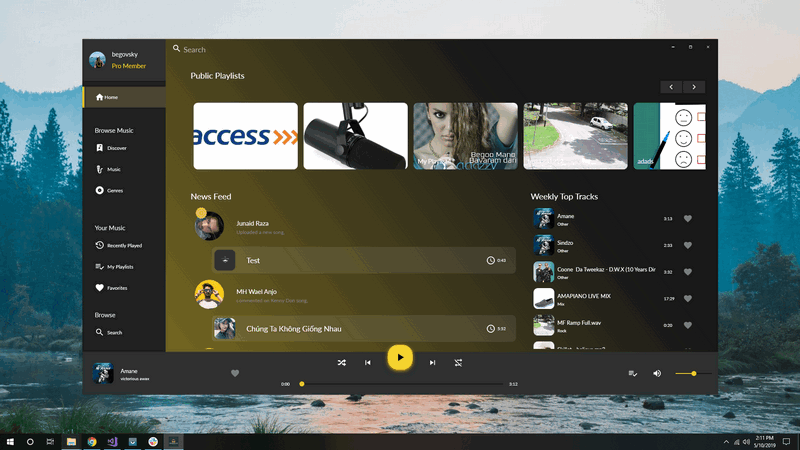Screen dimensions: 800x450
Task: Adjust the yellow volume slider
Action: tap(693, 373)
